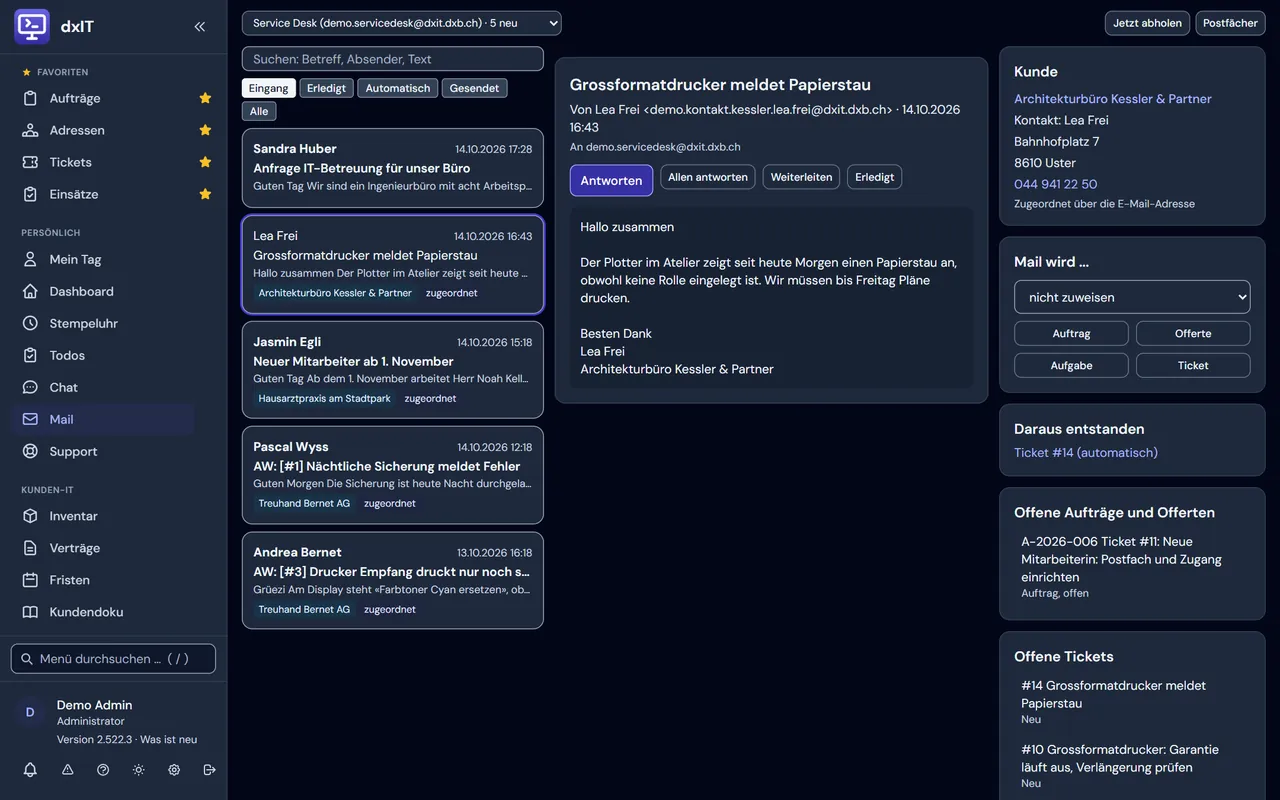Open Postfächer settings button
1280x800 pixels.
tap(1230, 23)
